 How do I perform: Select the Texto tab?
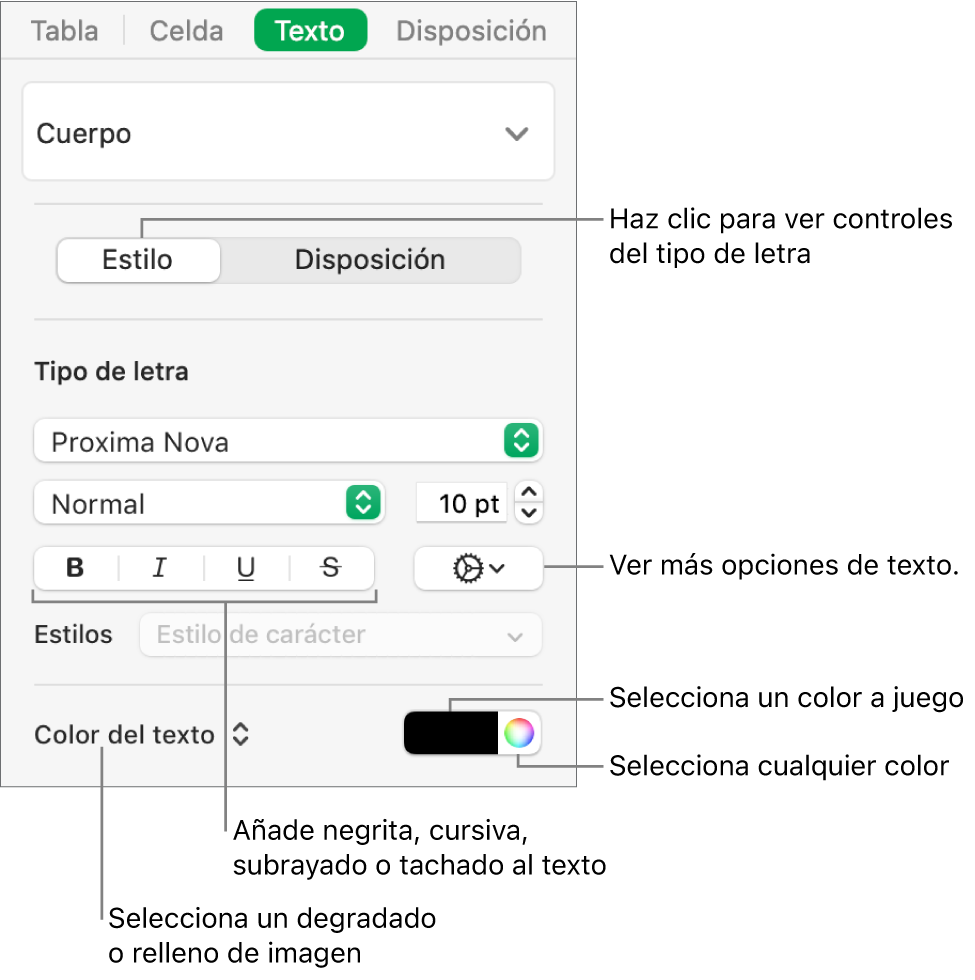pos(310,30)
